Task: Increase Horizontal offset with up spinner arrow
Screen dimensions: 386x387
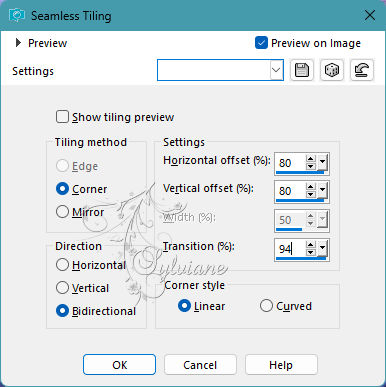Action: pyautogui.click(x=311, y=159)
